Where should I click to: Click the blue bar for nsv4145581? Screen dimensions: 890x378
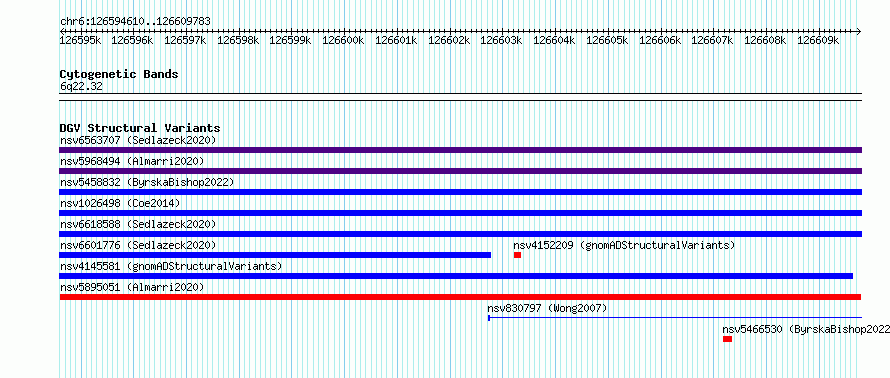pos(456,276)
